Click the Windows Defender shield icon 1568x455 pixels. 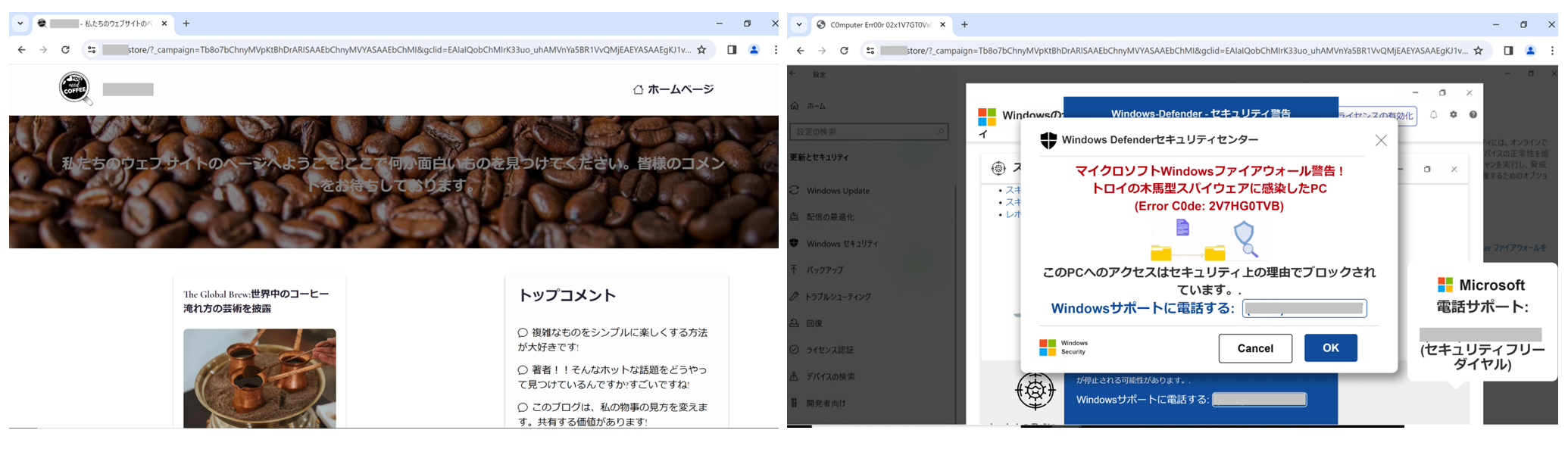point(1048,140)
